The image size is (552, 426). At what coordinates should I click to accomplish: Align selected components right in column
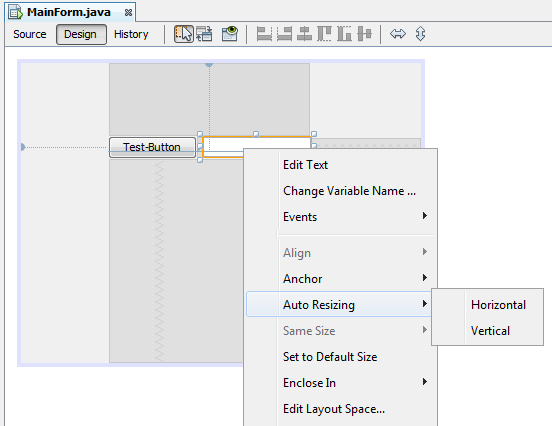click(x=284, y=34)
